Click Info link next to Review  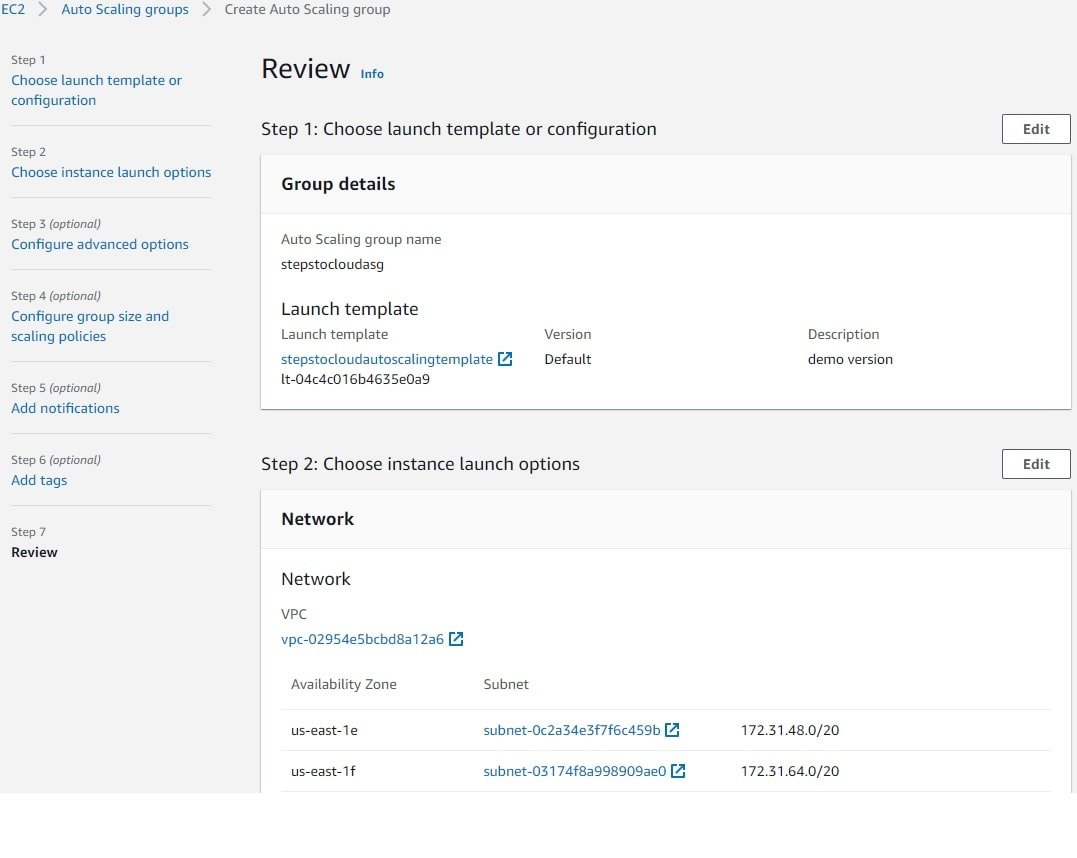(x=372, y=74)
